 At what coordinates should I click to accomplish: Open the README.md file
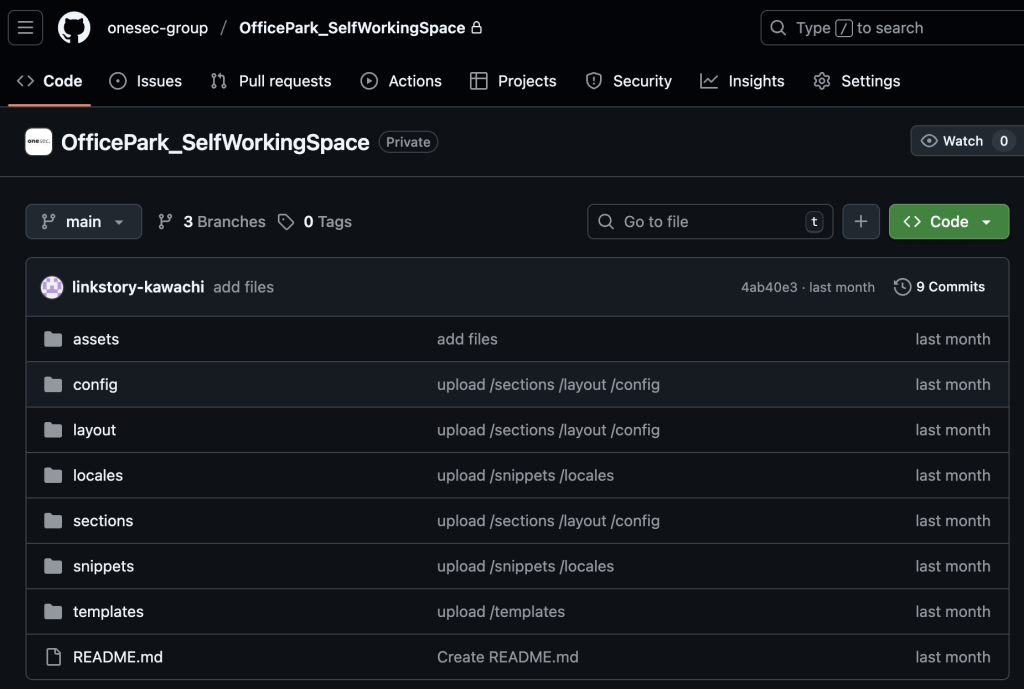[117, 657]
